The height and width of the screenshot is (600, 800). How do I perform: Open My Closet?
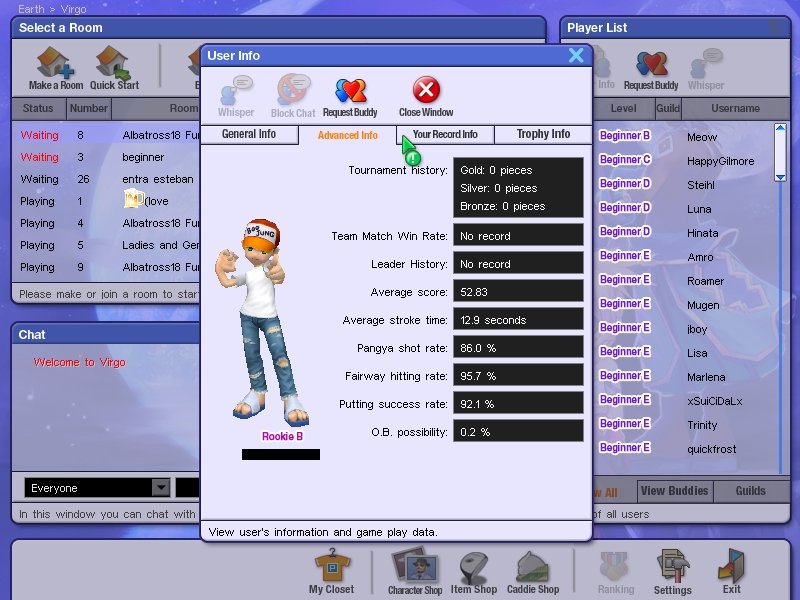click(x=331, y=571)
